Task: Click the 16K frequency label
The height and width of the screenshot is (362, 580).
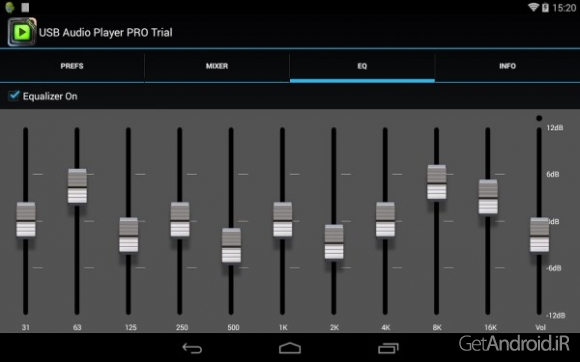Action: pos(490,327)
